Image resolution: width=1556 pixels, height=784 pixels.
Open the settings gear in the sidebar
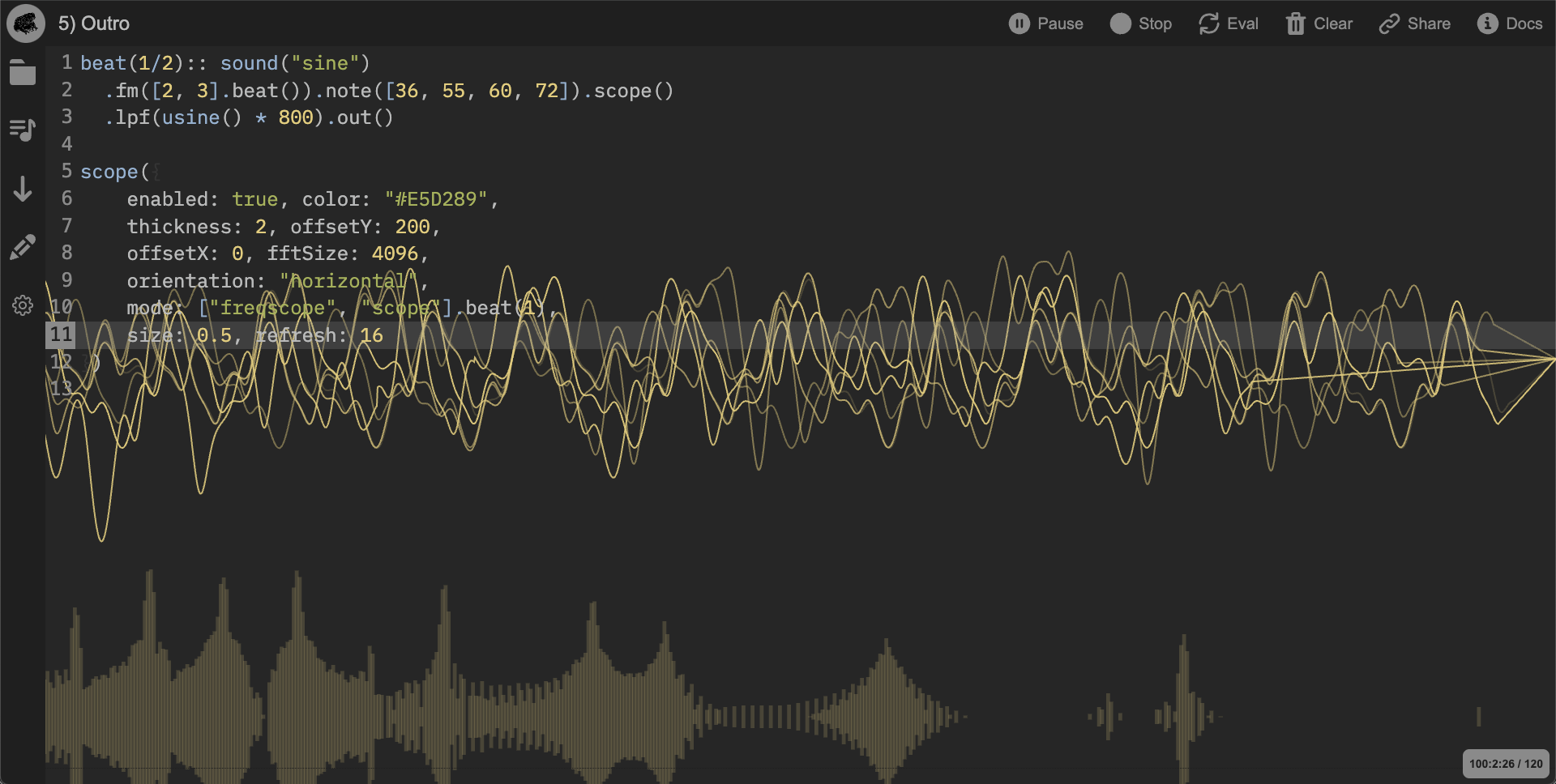tap(23, 305)
